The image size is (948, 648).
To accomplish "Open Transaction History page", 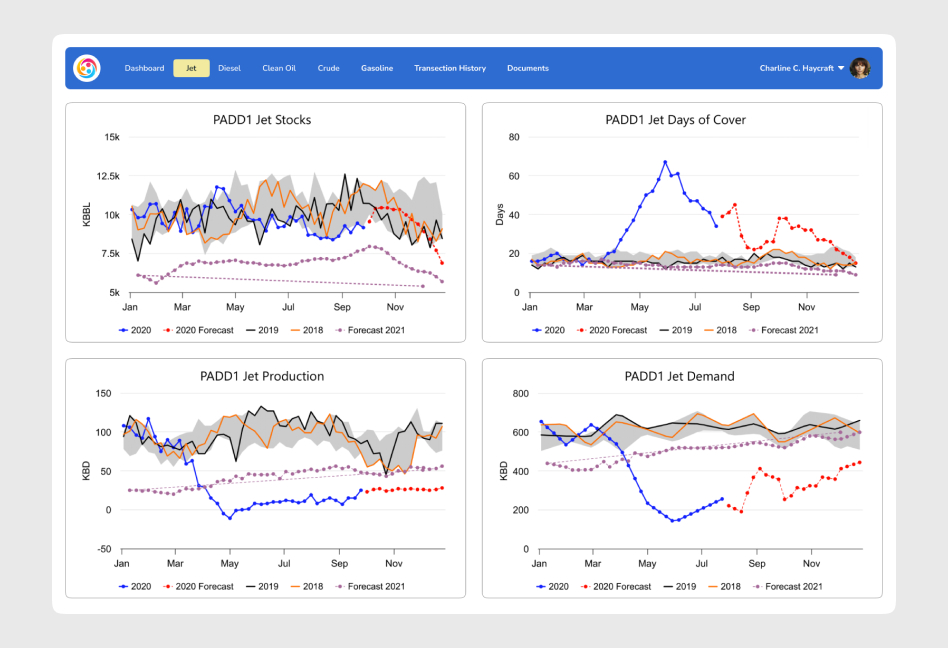I will 450,68.
